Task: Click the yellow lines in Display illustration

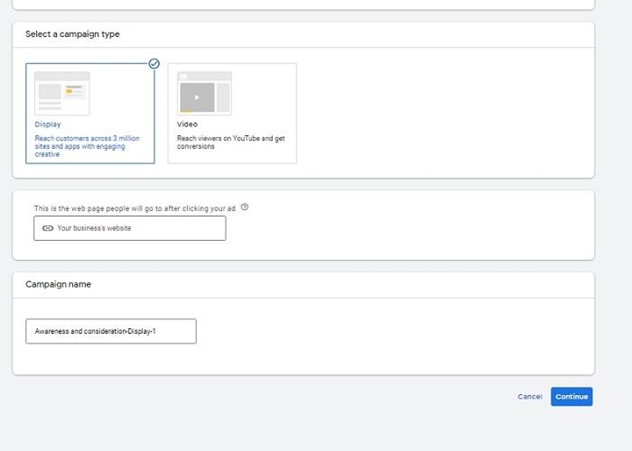Action: pyautogui.click(x=74, y=90)
